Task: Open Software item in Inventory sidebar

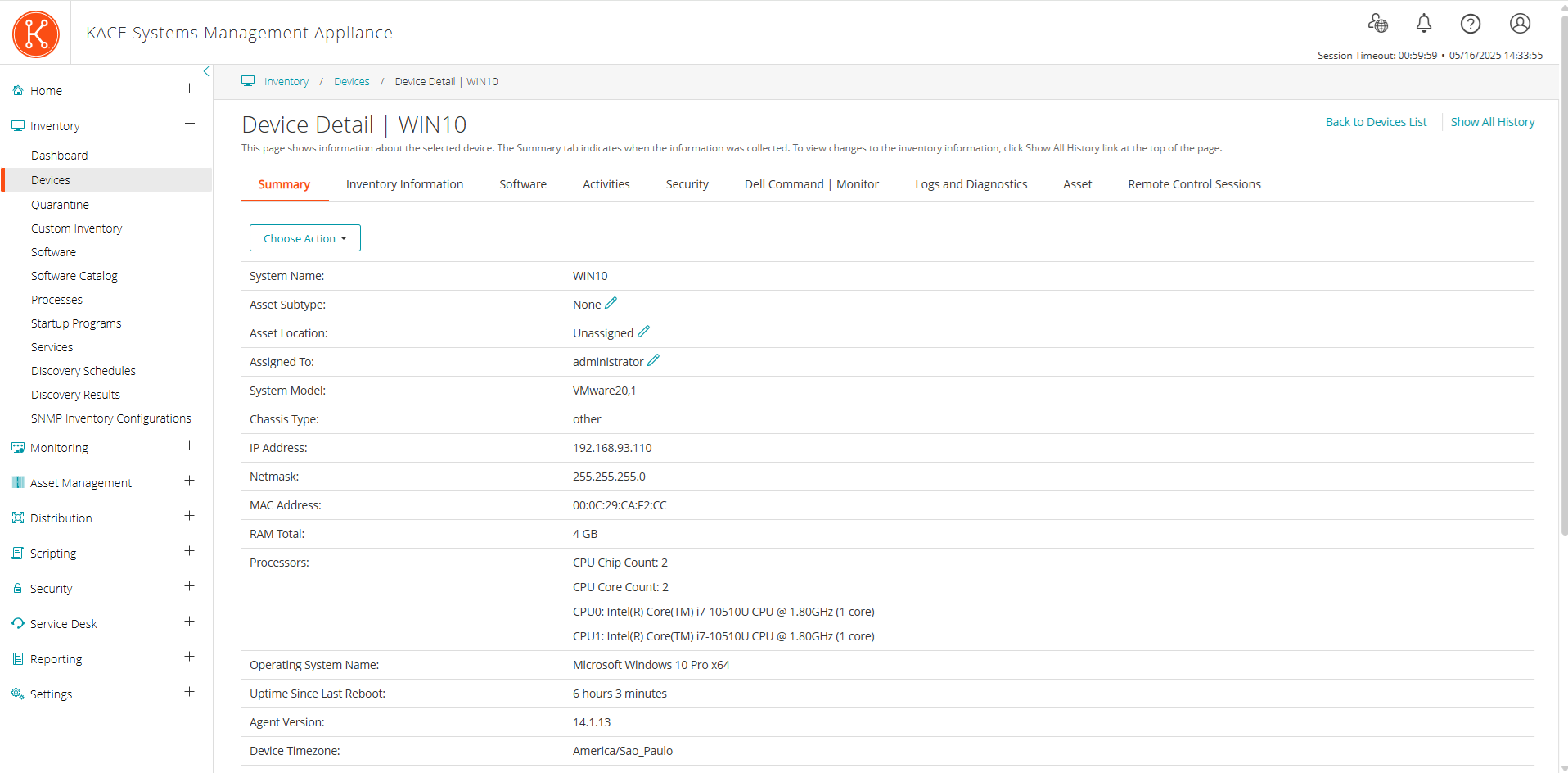Action: pyautogui.click(x=53, y=252)
